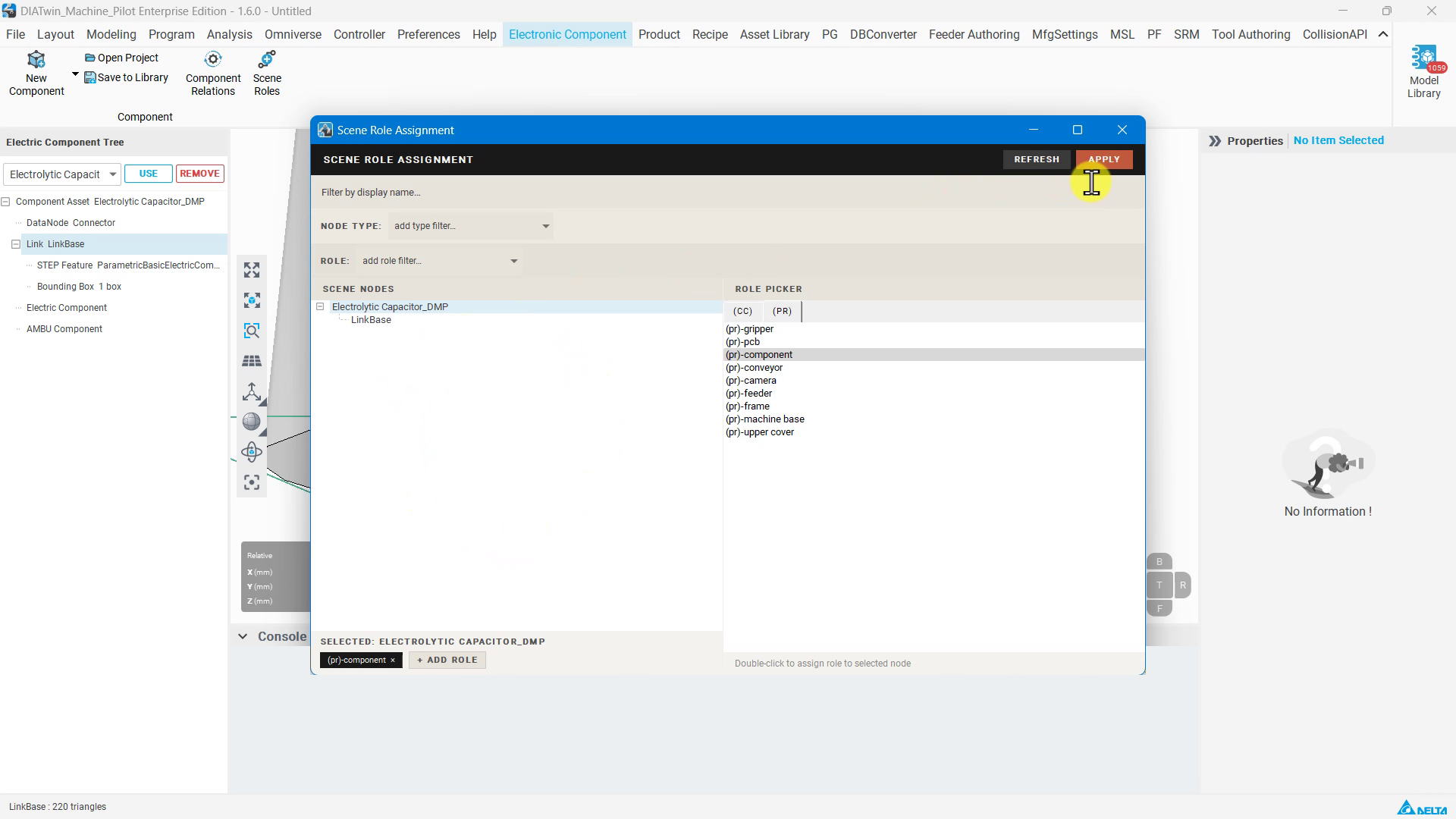Click the fit-all expand arrows viewport icon
This screenshot has height=819, width=1456.
pos(252,270)
